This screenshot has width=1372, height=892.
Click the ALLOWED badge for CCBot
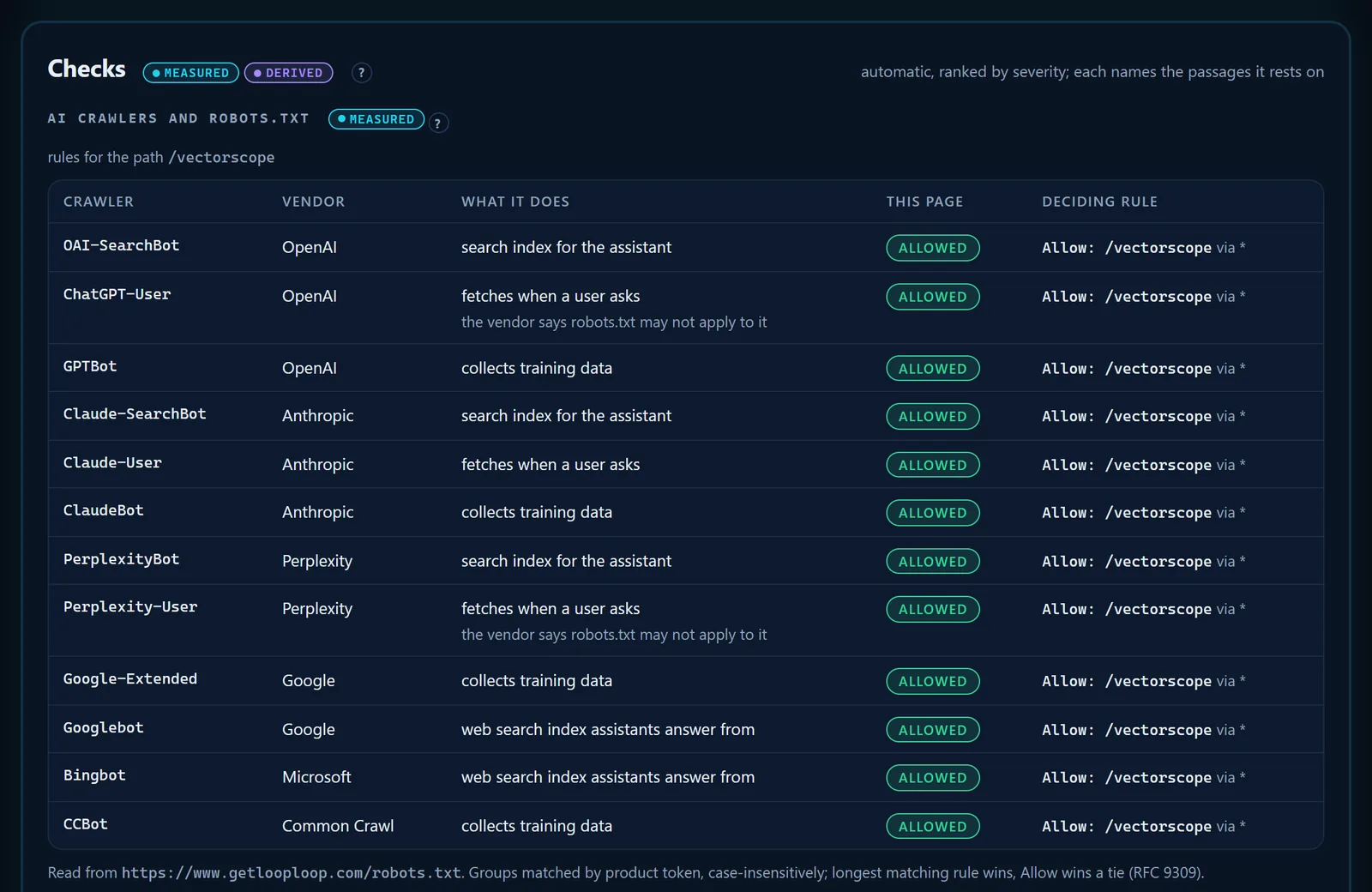pos(933,827)
